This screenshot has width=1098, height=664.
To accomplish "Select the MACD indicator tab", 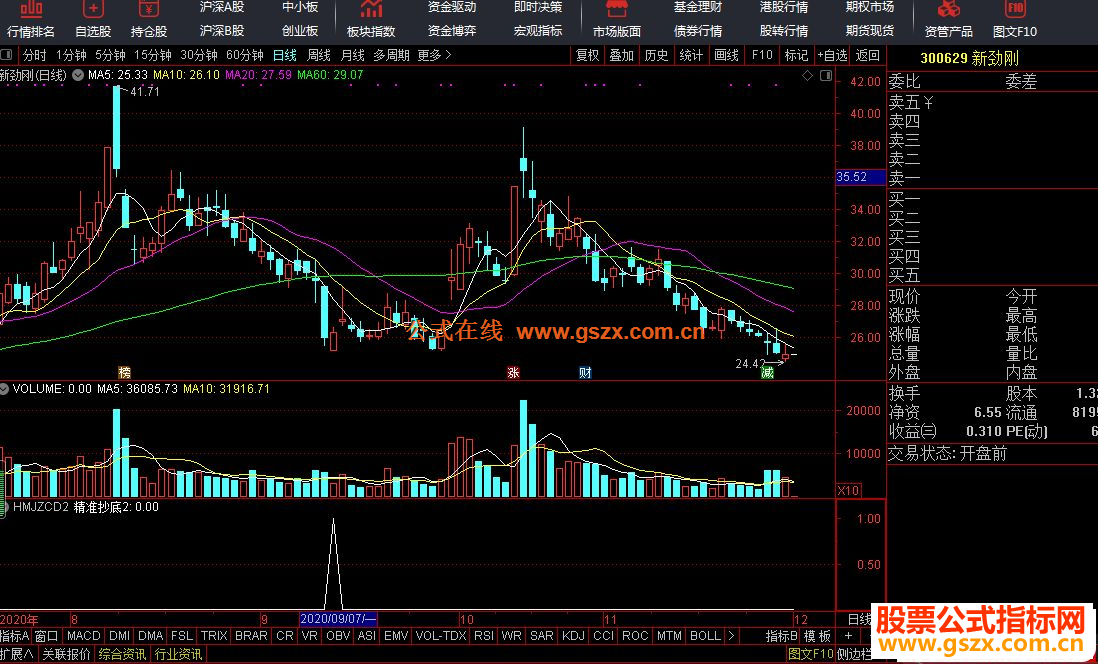I will (84, 636).
